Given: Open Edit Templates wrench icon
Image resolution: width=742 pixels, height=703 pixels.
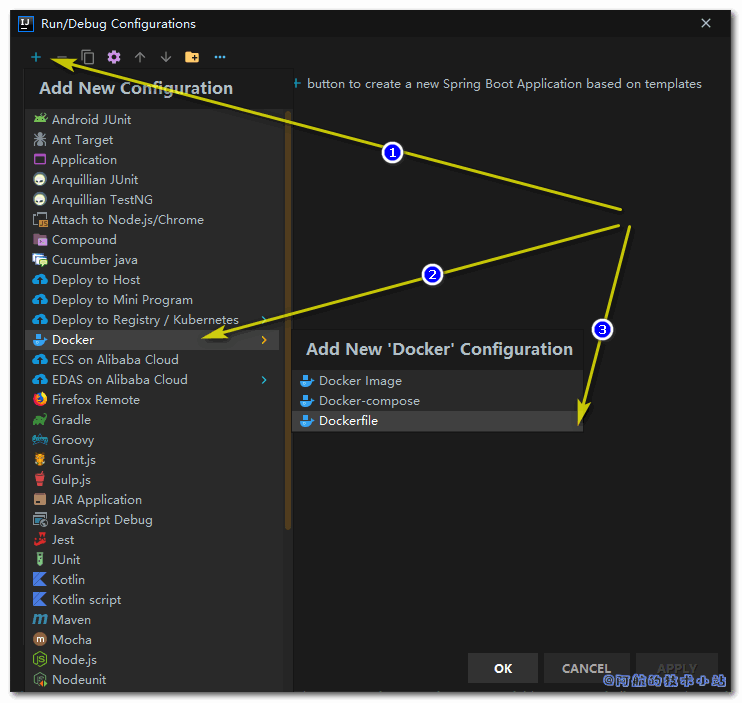Looking at the screenshot, I should click(114, 57).
